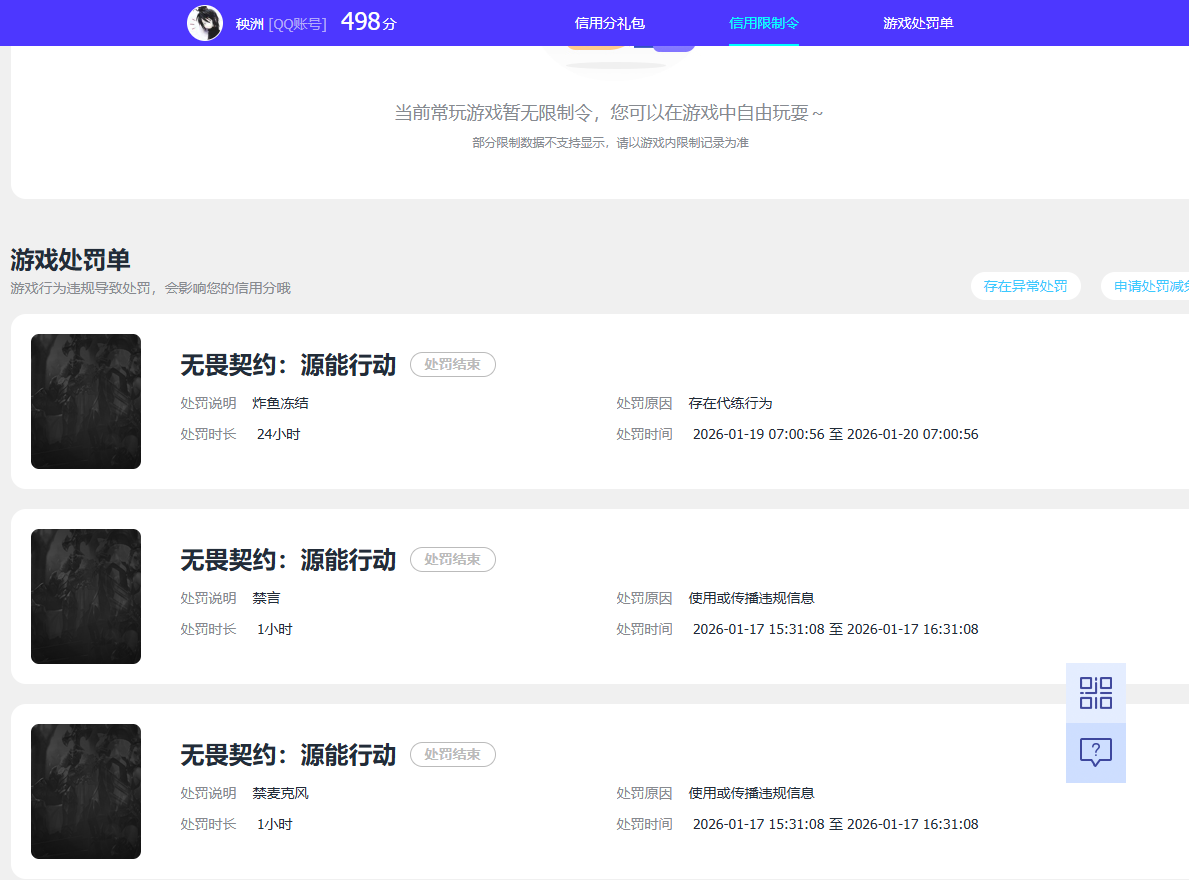Click the username 秧洲 [QQ账号]
This screenshot has width=1189, height=880.
click(x=281, y=24)
